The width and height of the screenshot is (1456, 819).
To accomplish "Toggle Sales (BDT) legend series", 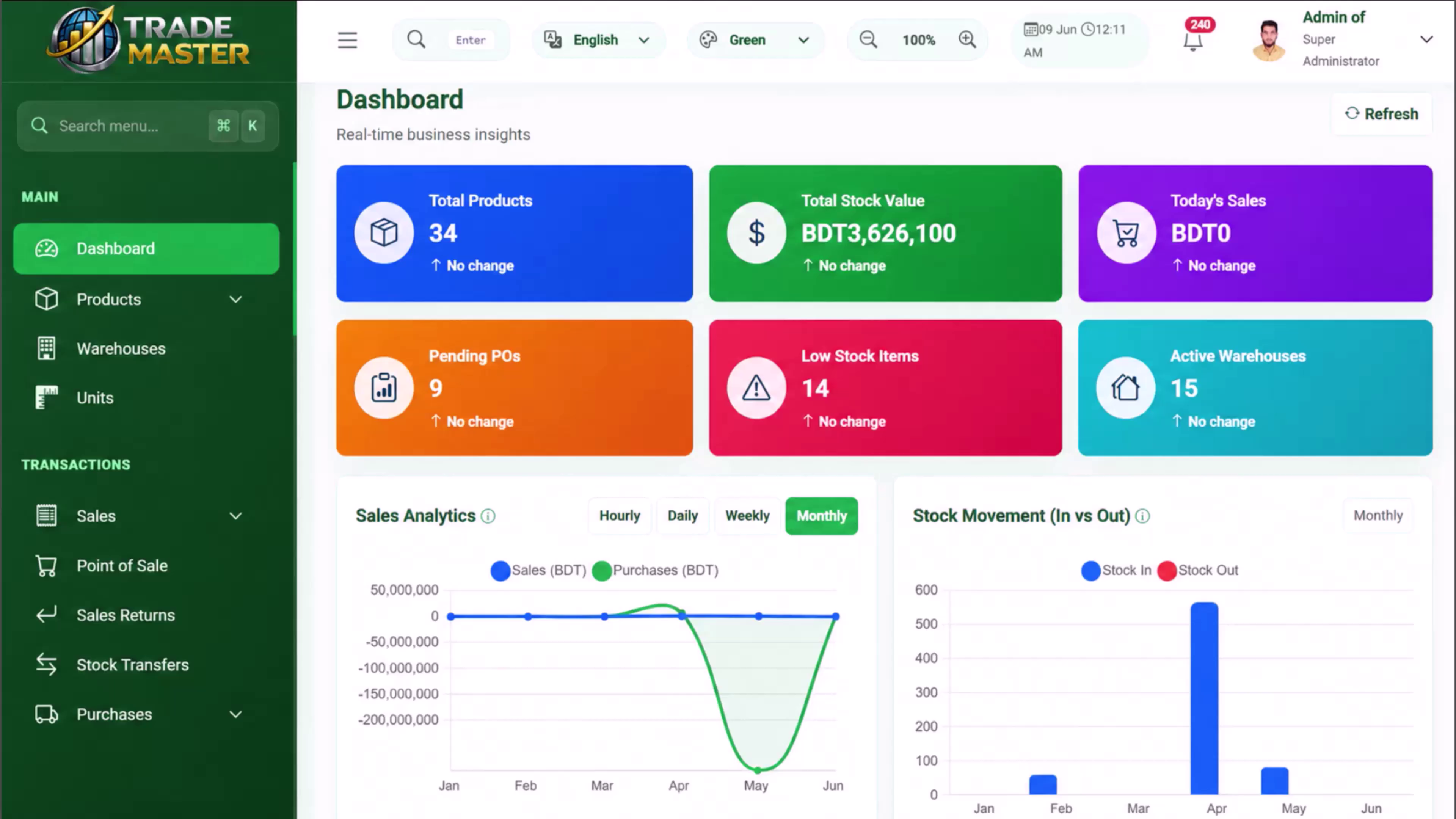I will [x=538, y=570].
